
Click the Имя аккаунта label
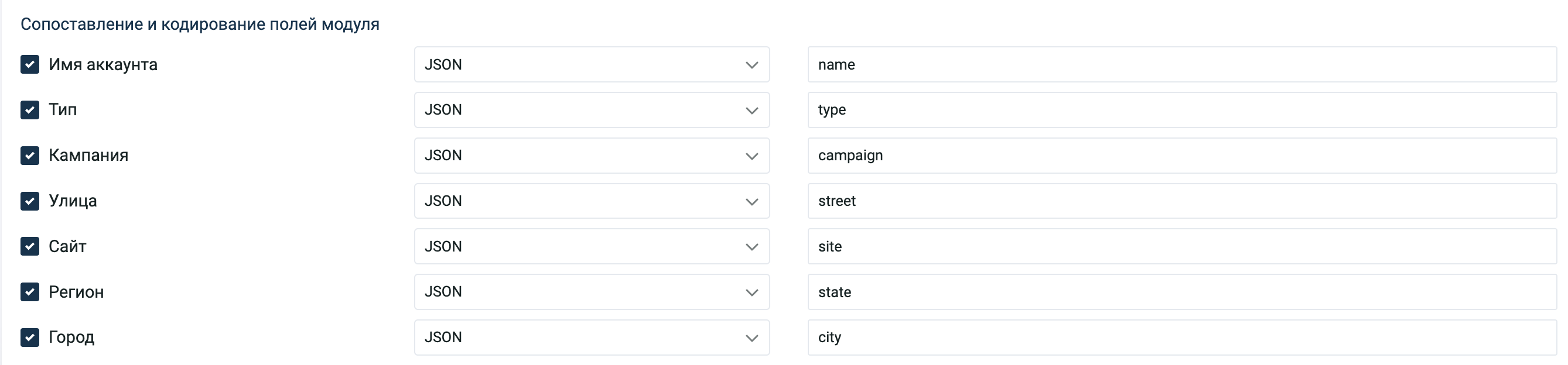[x=103, y=64]
